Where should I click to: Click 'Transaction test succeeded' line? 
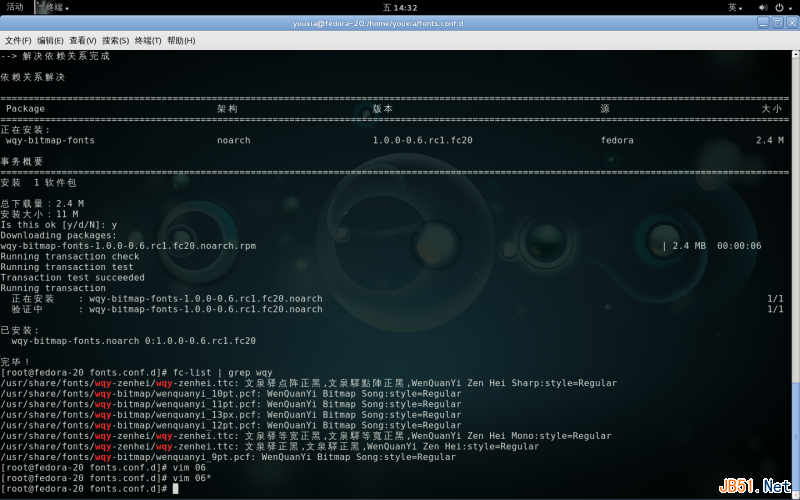click(72, 278)
